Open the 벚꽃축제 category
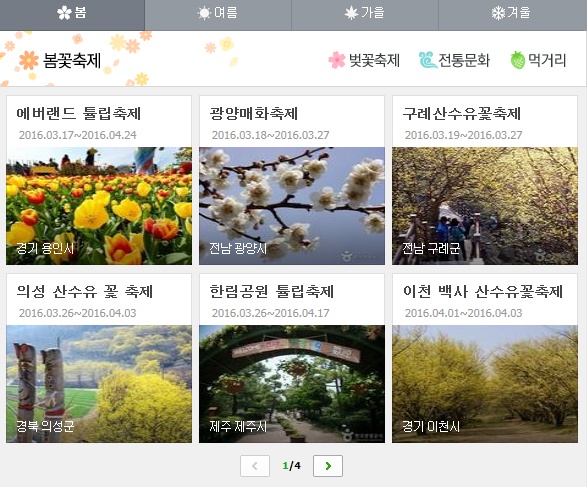This screenshot has height=487, width=587. 374,60
